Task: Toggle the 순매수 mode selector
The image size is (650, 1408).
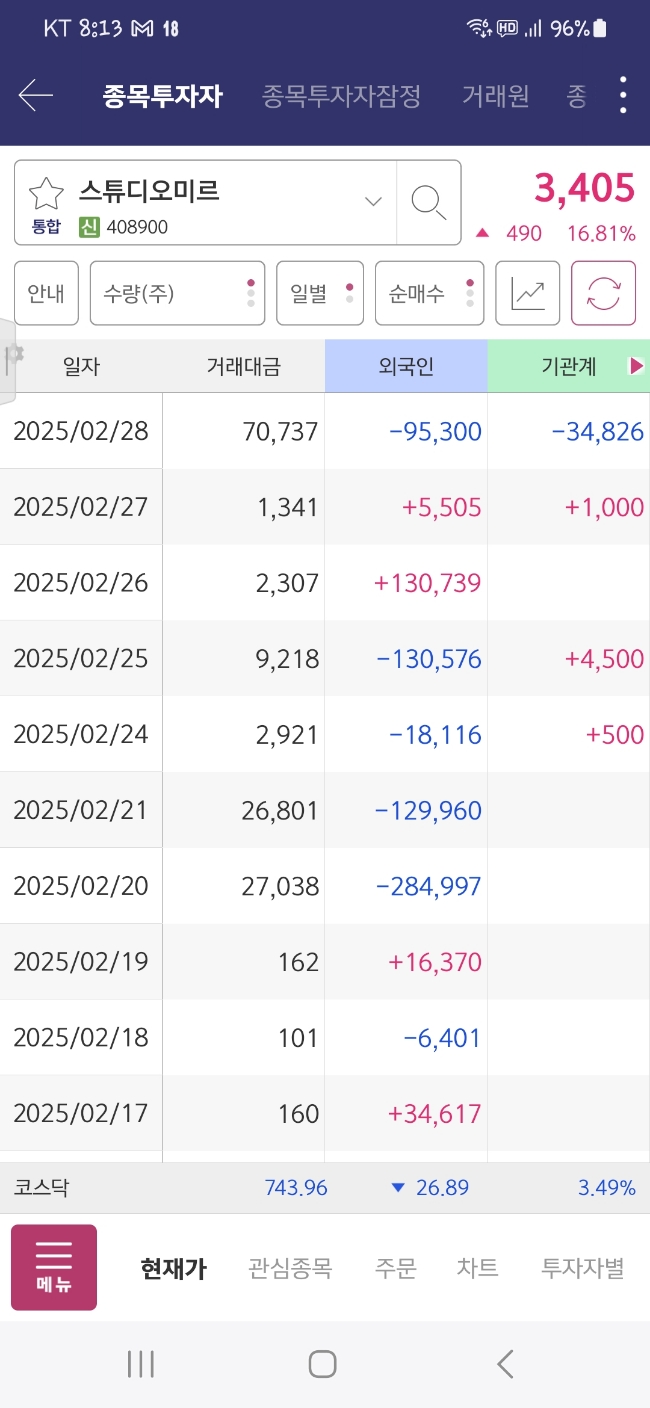Action: pos(429,293)
